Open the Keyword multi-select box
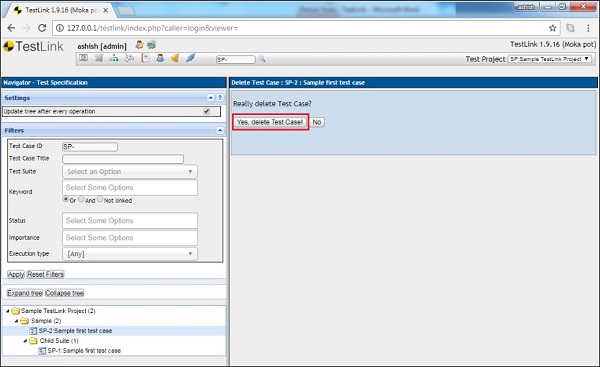The width and height of the screenshot is (600, 367). (x=130, y=188)
